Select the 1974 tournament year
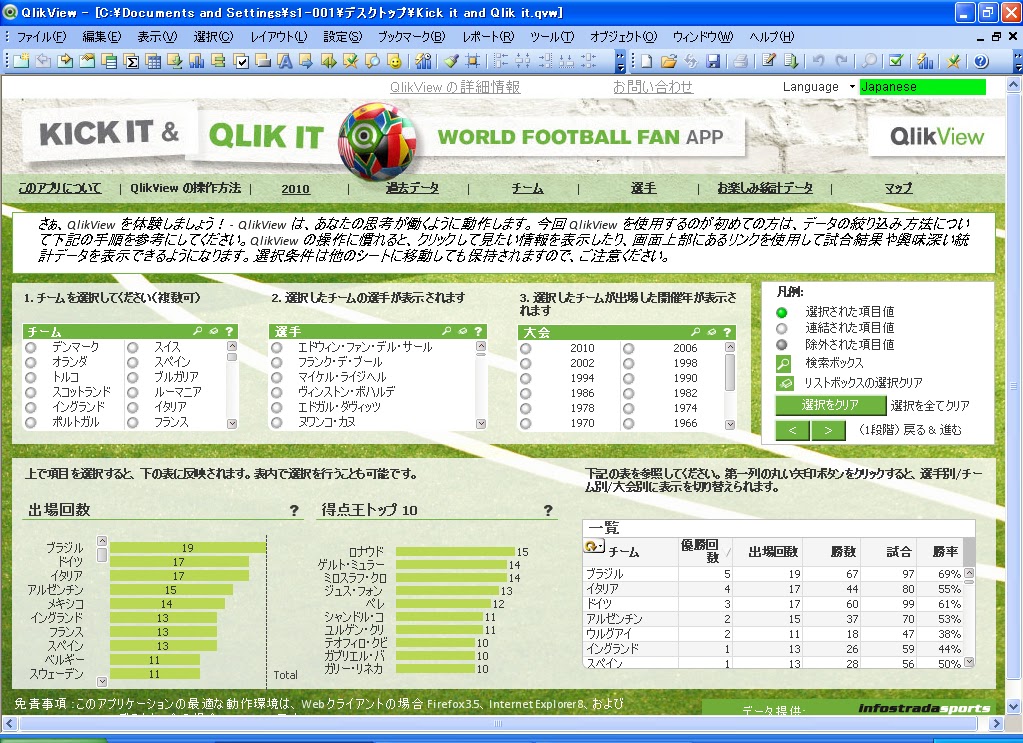1023x743 pixels. point(685,408)
